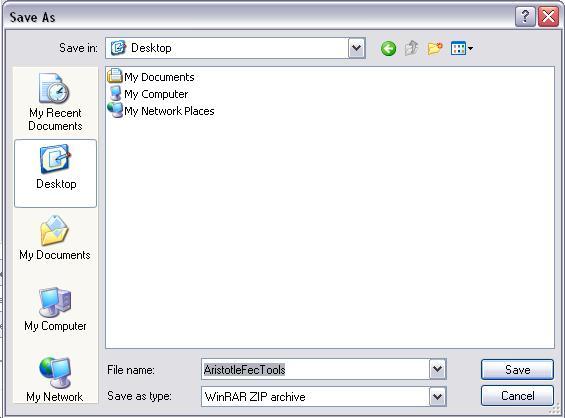Viewport: 565px width, 418px height.
Task: Open My Computer in the places bar
Action: [x=55, y=309]
